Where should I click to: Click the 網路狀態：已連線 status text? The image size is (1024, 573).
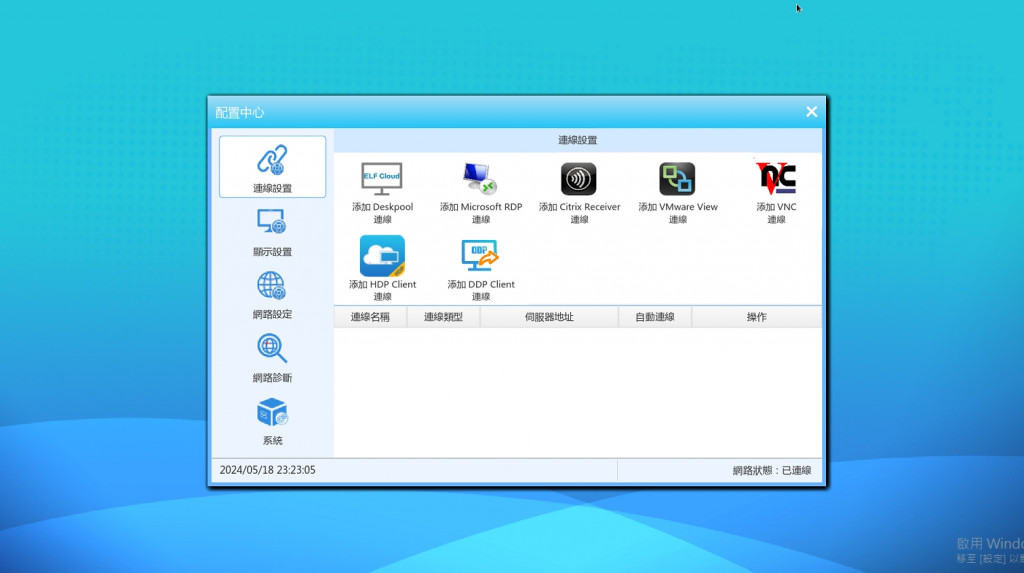[x=771, y=470]
